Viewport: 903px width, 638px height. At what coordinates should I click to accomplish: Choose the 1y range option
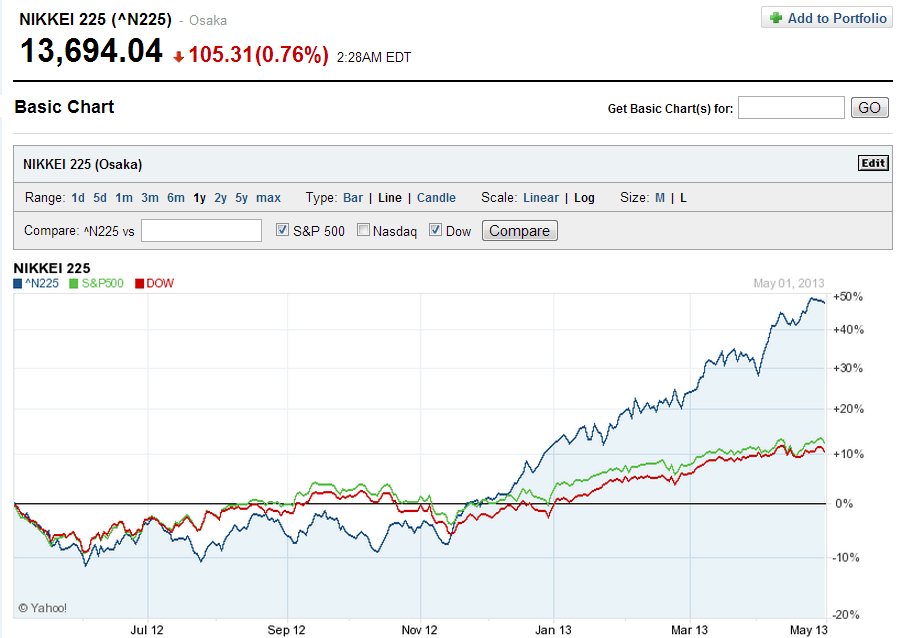(x=199, y=198)
